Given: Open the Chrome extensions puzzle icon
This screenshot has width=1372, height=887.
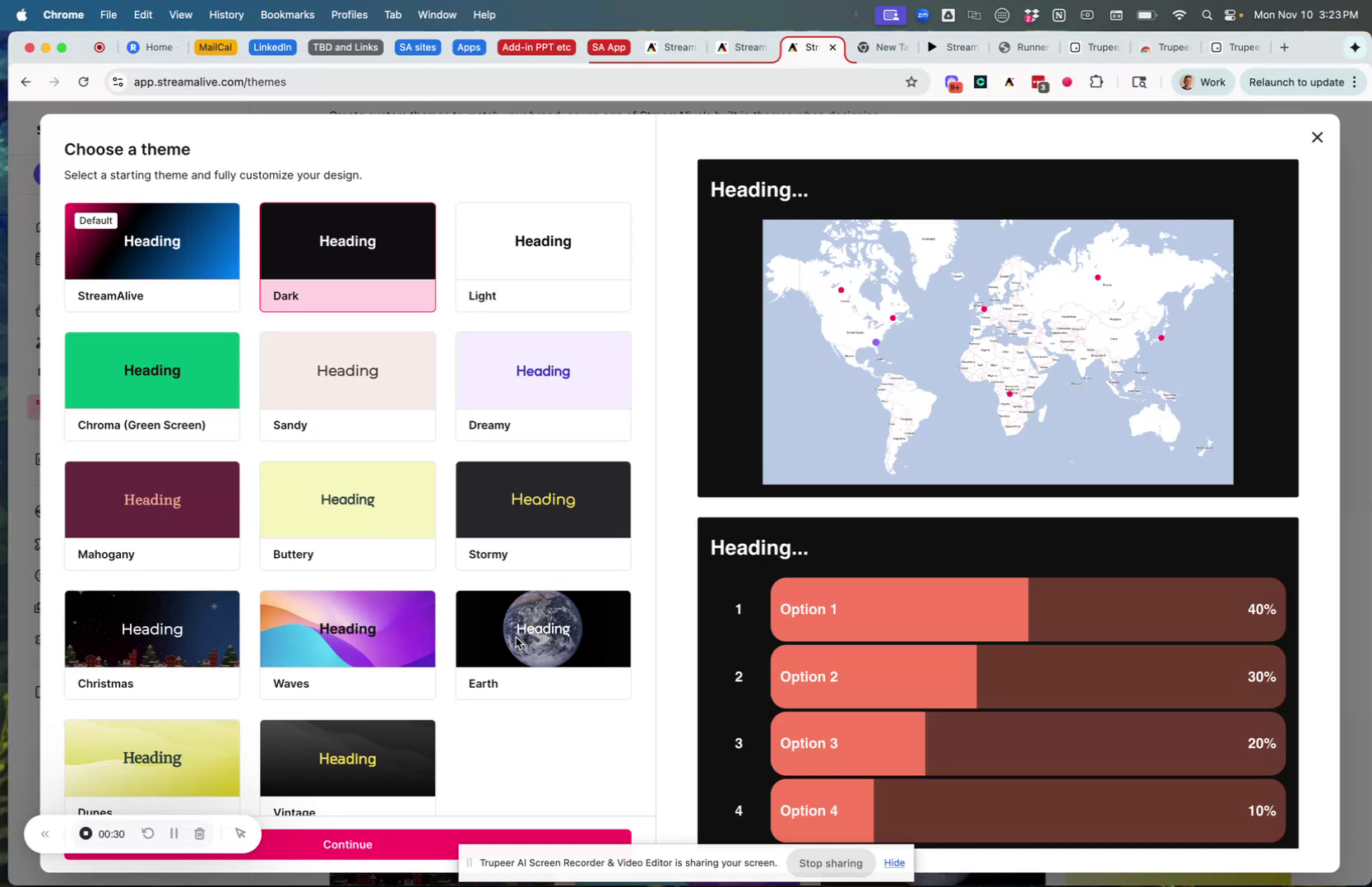Looking at the screenshot, I should click(1096, 81).
